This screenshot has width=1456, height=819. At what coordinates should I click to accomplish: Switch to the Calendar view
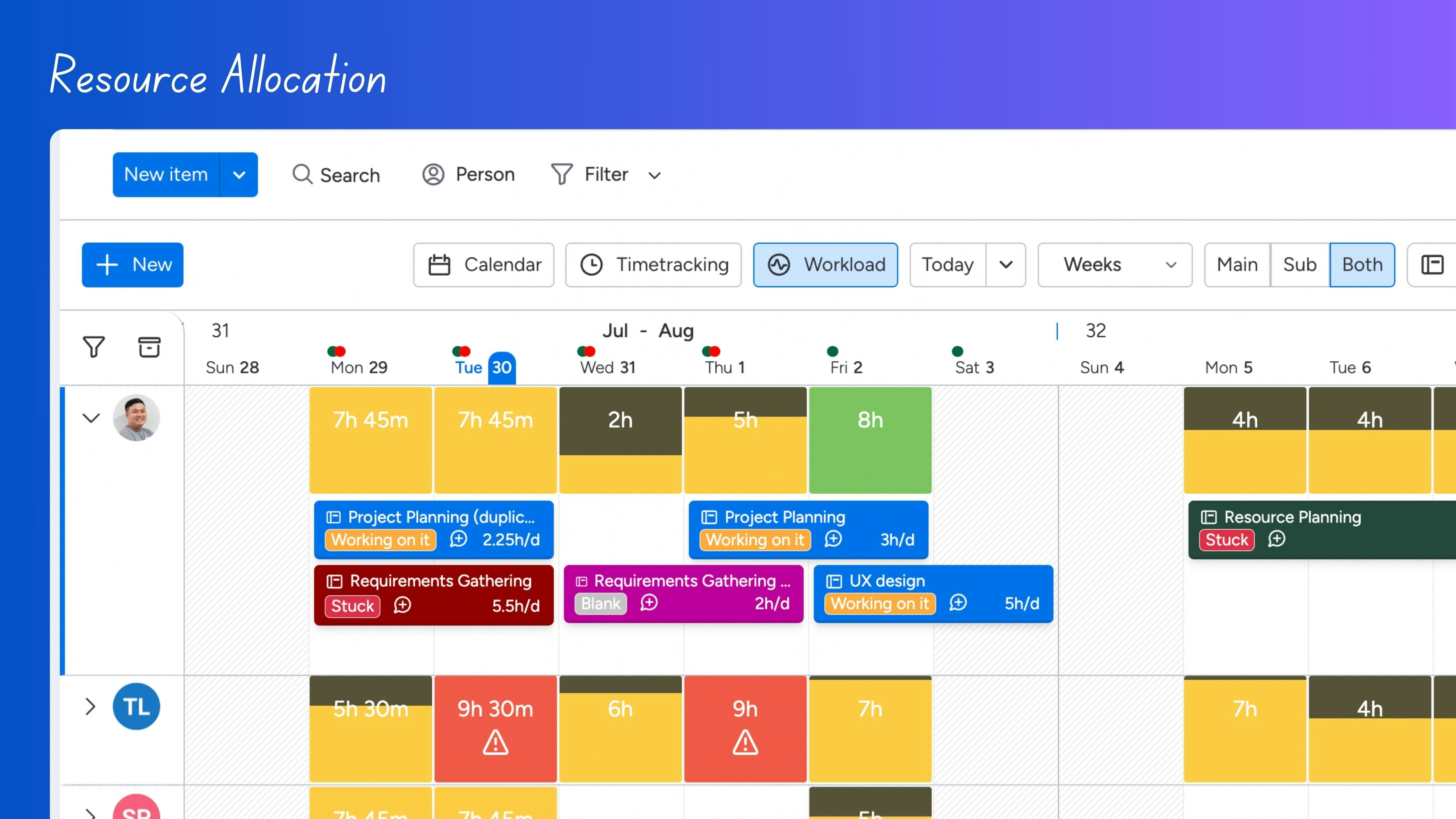coord(484,265)
